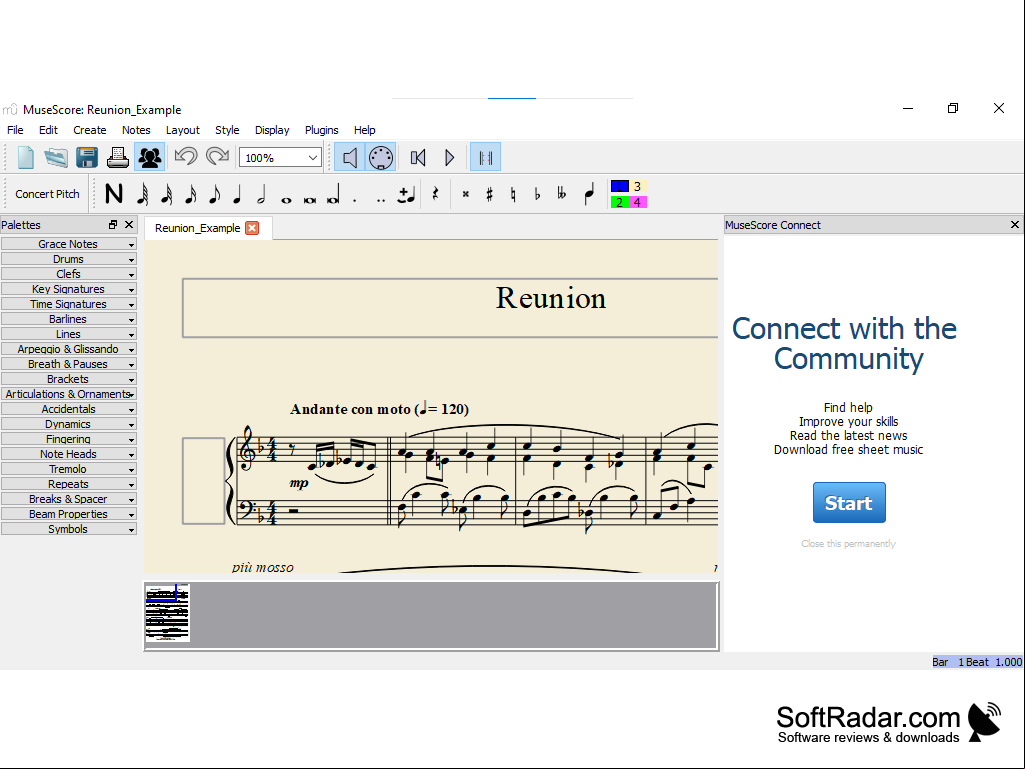Save the score with the floppy disk icon
Viewport: 1025px width, 769px height.
pyautogui.click(x=87, y=158)
